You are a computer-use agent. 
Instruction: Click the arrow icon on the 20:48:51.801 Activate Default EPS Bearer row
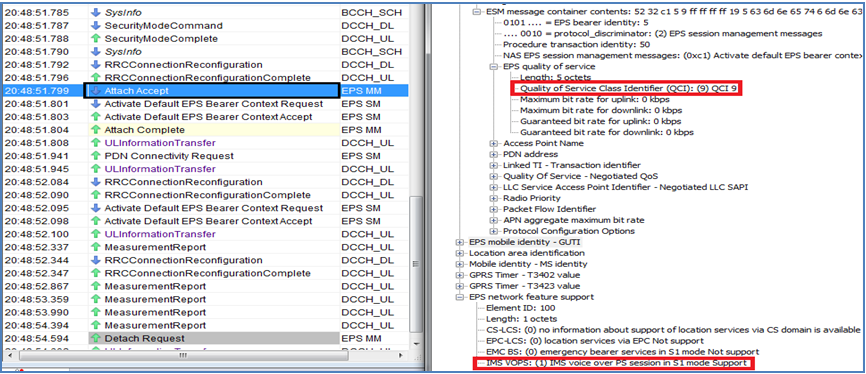point(96,104)
